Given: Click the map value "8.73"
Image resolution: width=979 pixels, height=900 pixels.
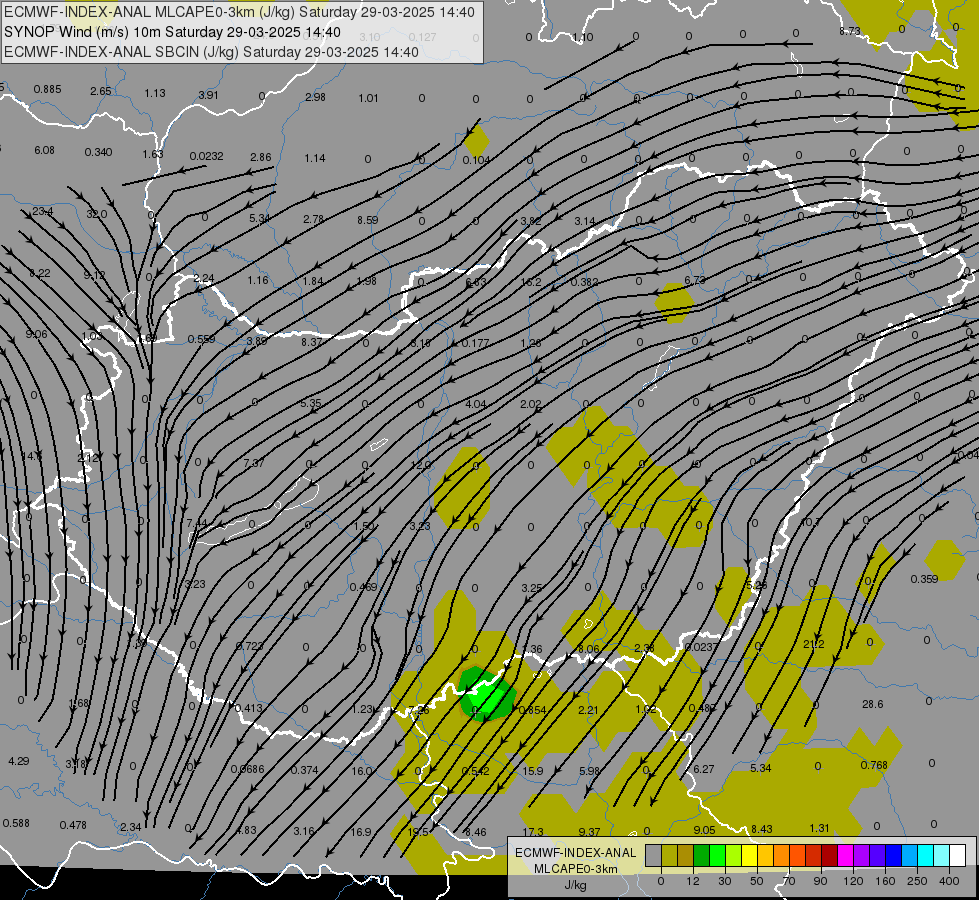Looking at the screenshot, I should tap(850, 31).
